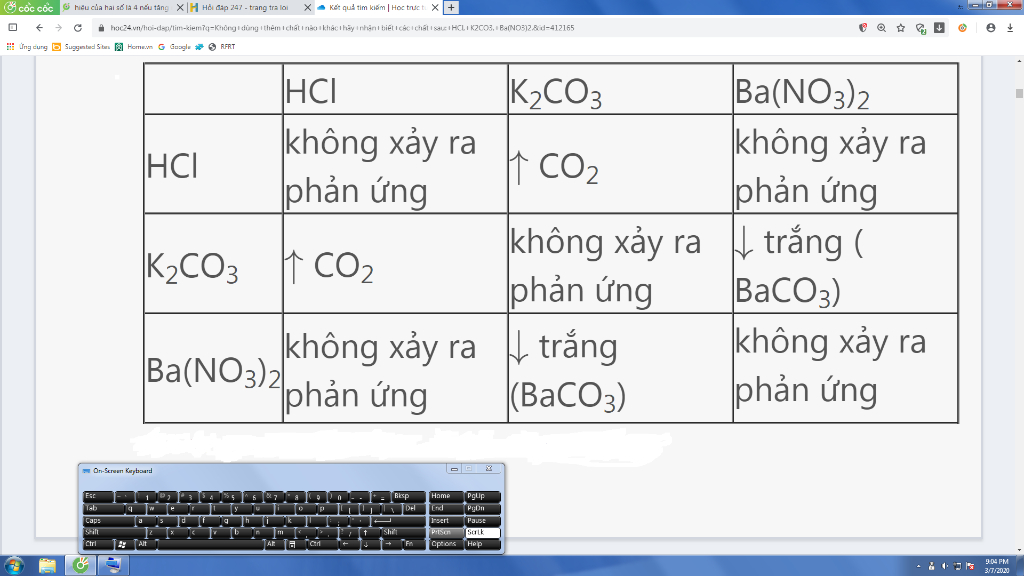
Task: Open the downloads arrow icon at toolbar end
Action: click(x=1010, y=28)
